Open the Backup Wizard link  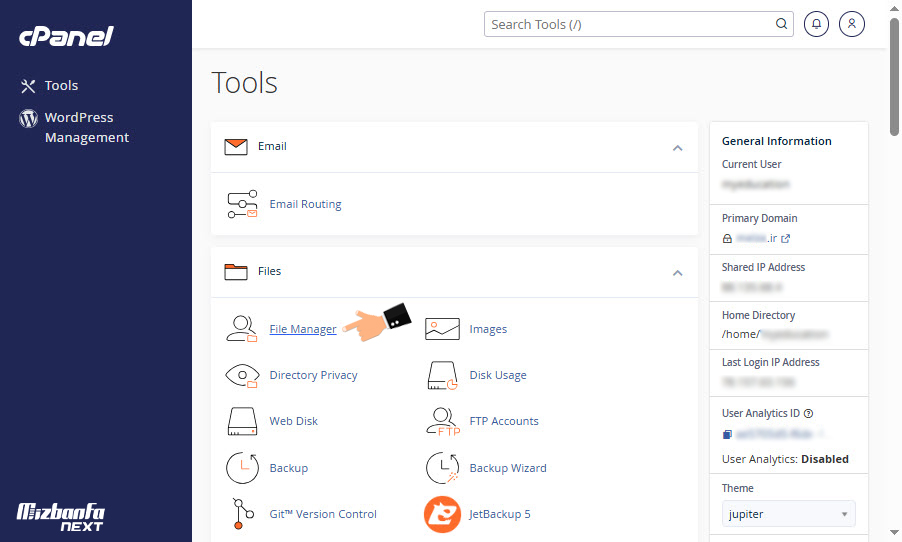[508, 468]
